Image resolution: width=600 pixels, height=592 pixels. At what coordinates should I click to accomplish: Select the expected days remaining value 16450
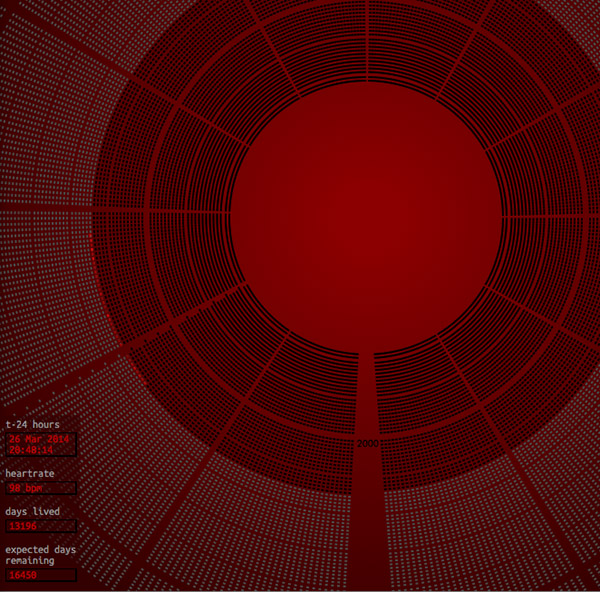[41, 575]
